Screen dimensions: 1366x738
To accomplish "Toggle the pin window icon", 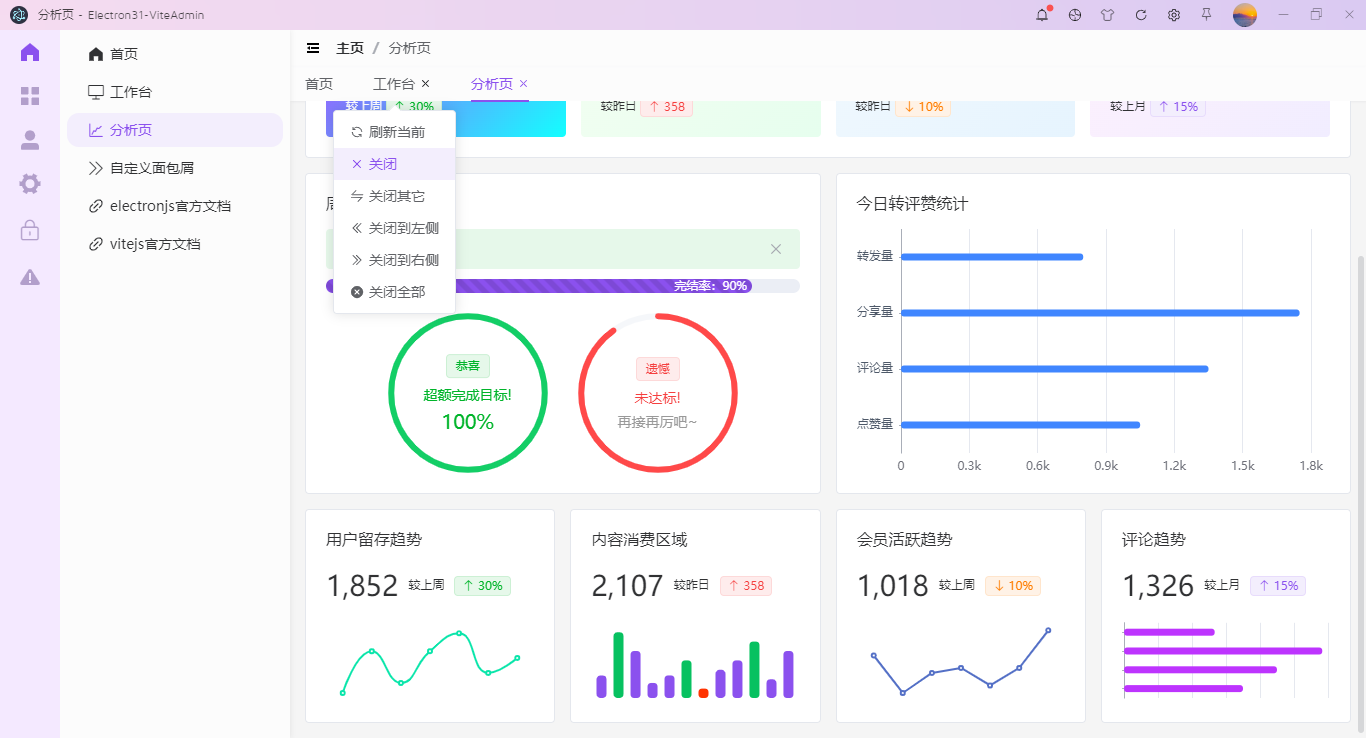I will [x=1207, y=15].
